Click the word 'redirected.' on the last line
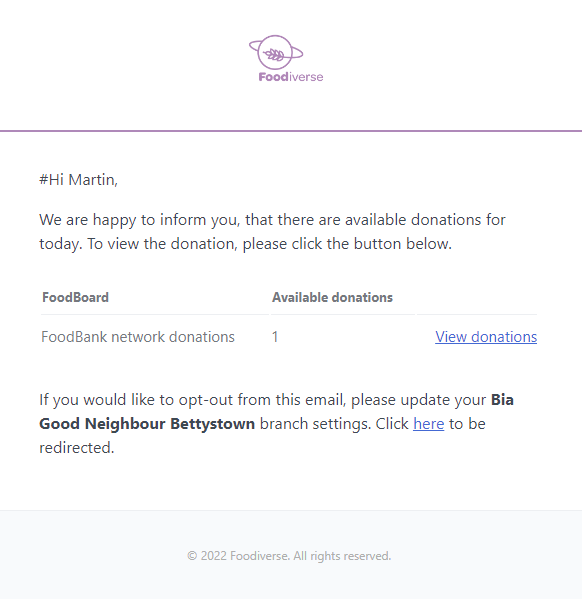This screenshot has height=599, width=582. click(76, 448)
